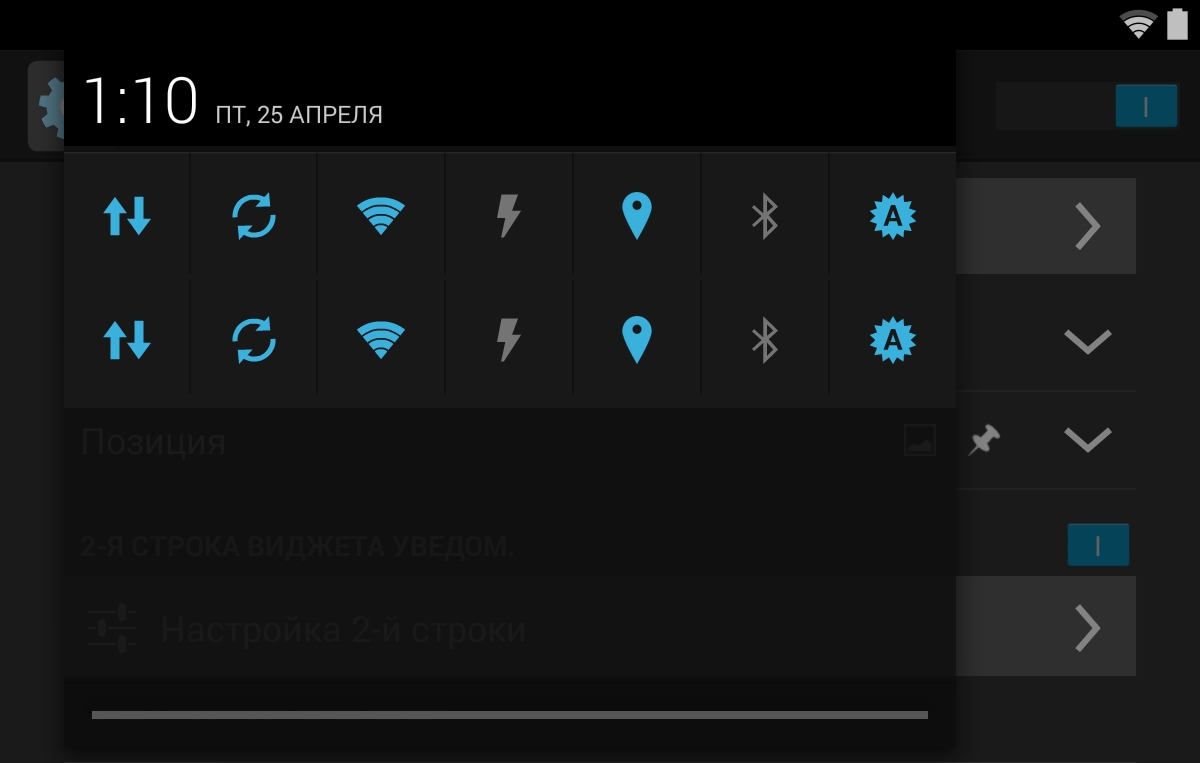Toggle mobile data in second toggle row
The width and height of the screenshot is (1200, 763).
click(127, 340)
